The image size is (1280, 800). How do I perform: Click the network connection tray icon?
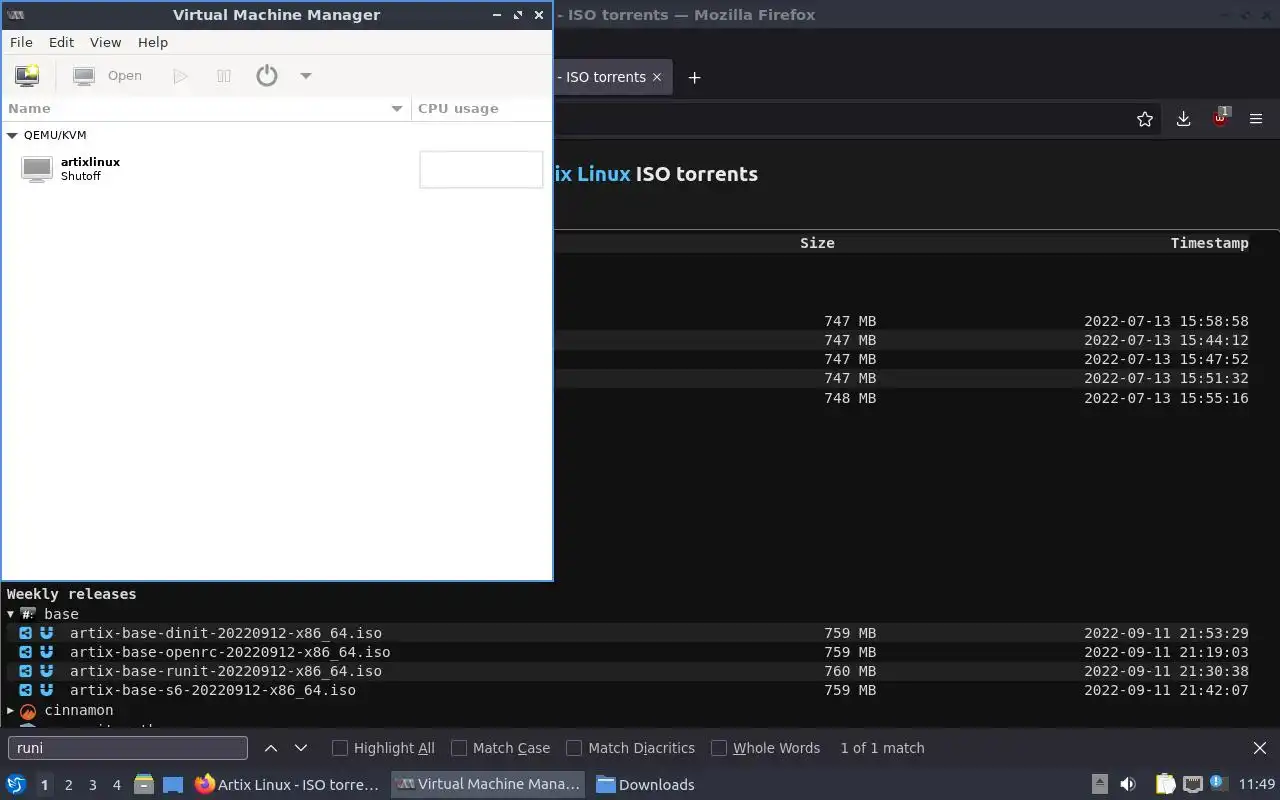pyautogui.click(x=1193, y=784)
